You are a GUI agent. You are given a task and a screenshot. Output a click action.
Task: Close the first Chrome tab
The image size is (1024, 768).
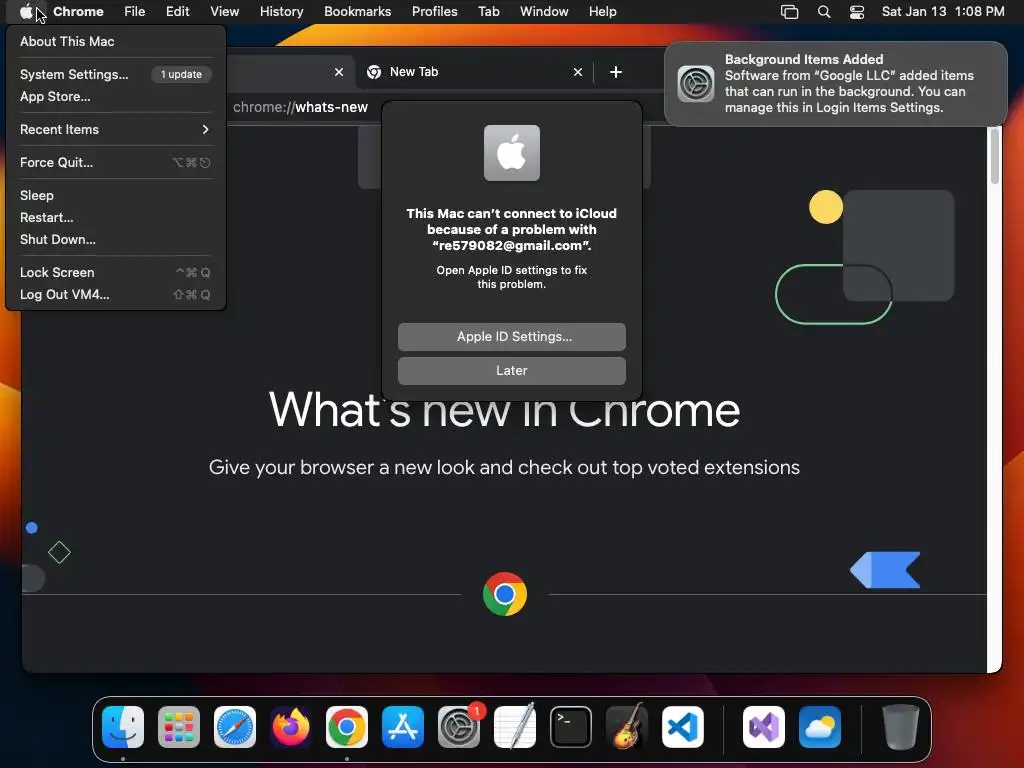click(x=338, y=72)
